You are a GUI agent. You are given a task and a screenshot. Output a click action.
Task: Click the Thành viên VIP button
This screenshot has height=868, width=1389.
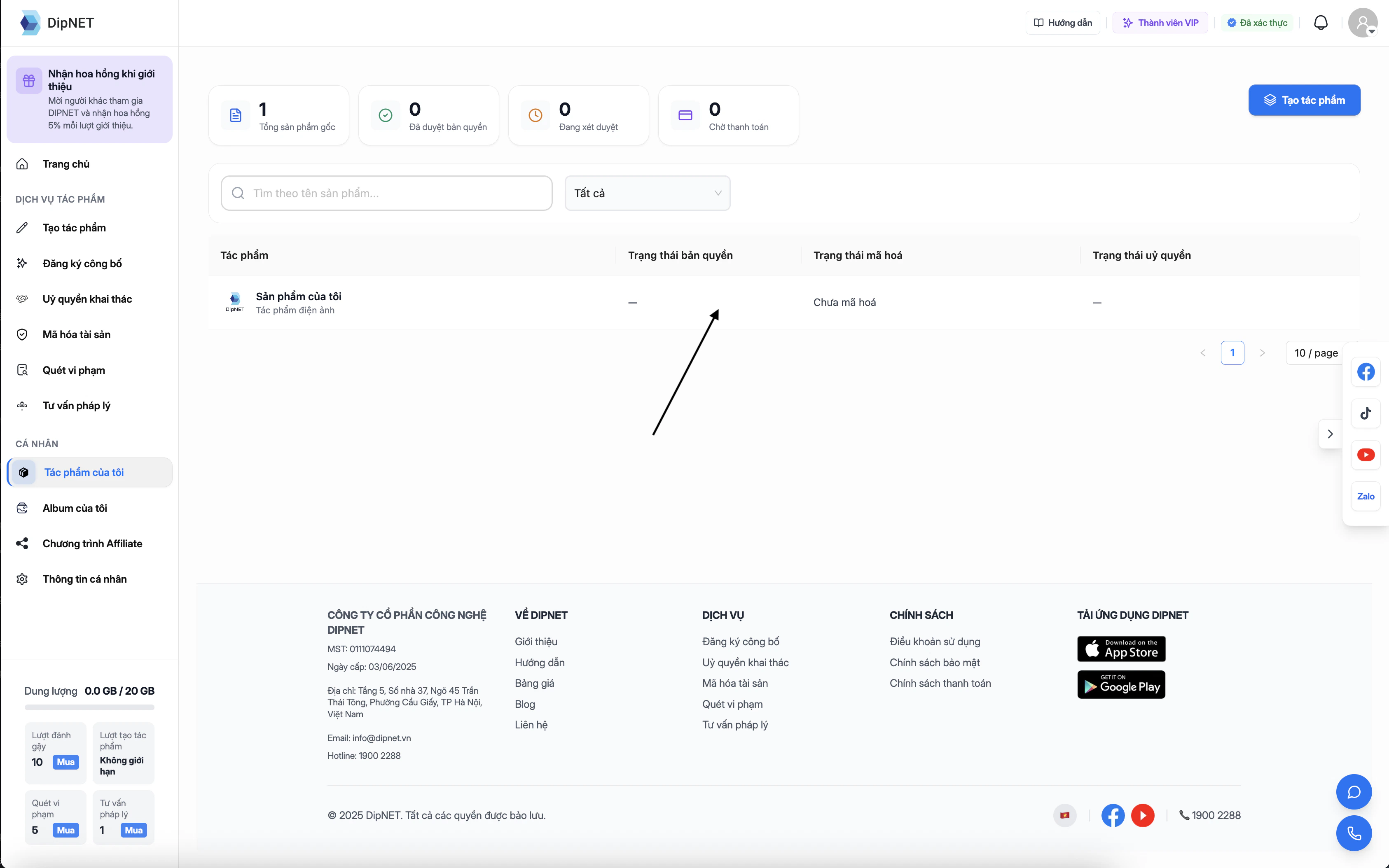(1160, 23)
